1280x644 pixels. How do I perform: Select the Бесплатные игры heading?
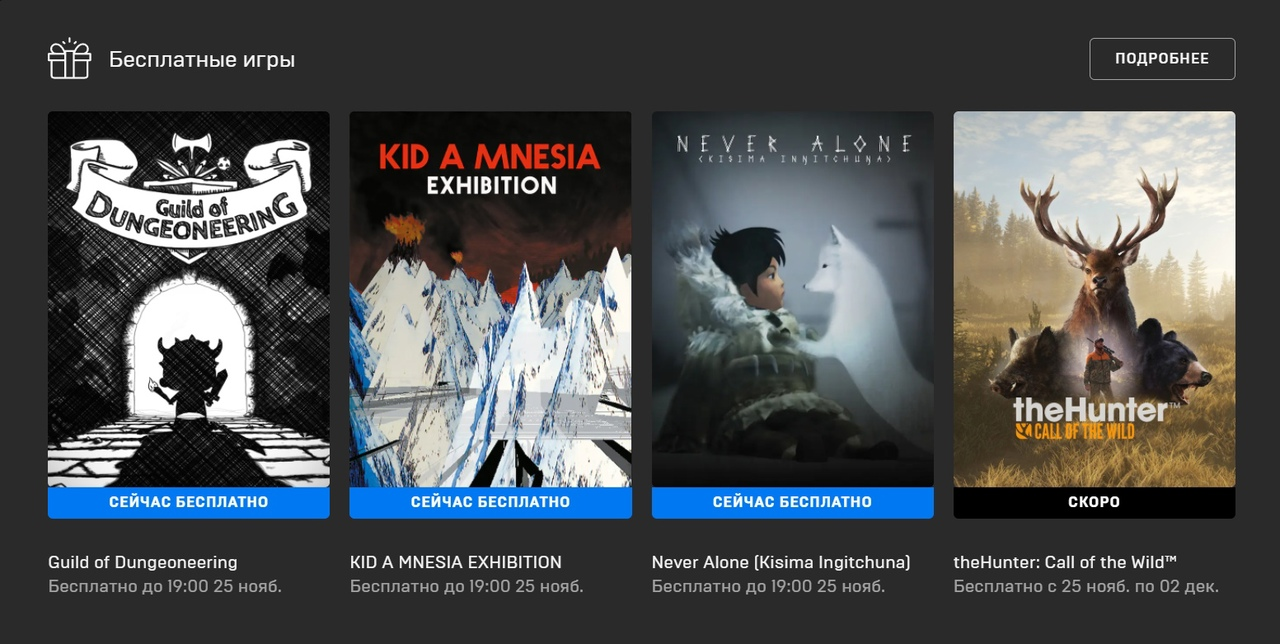(202, 59)
